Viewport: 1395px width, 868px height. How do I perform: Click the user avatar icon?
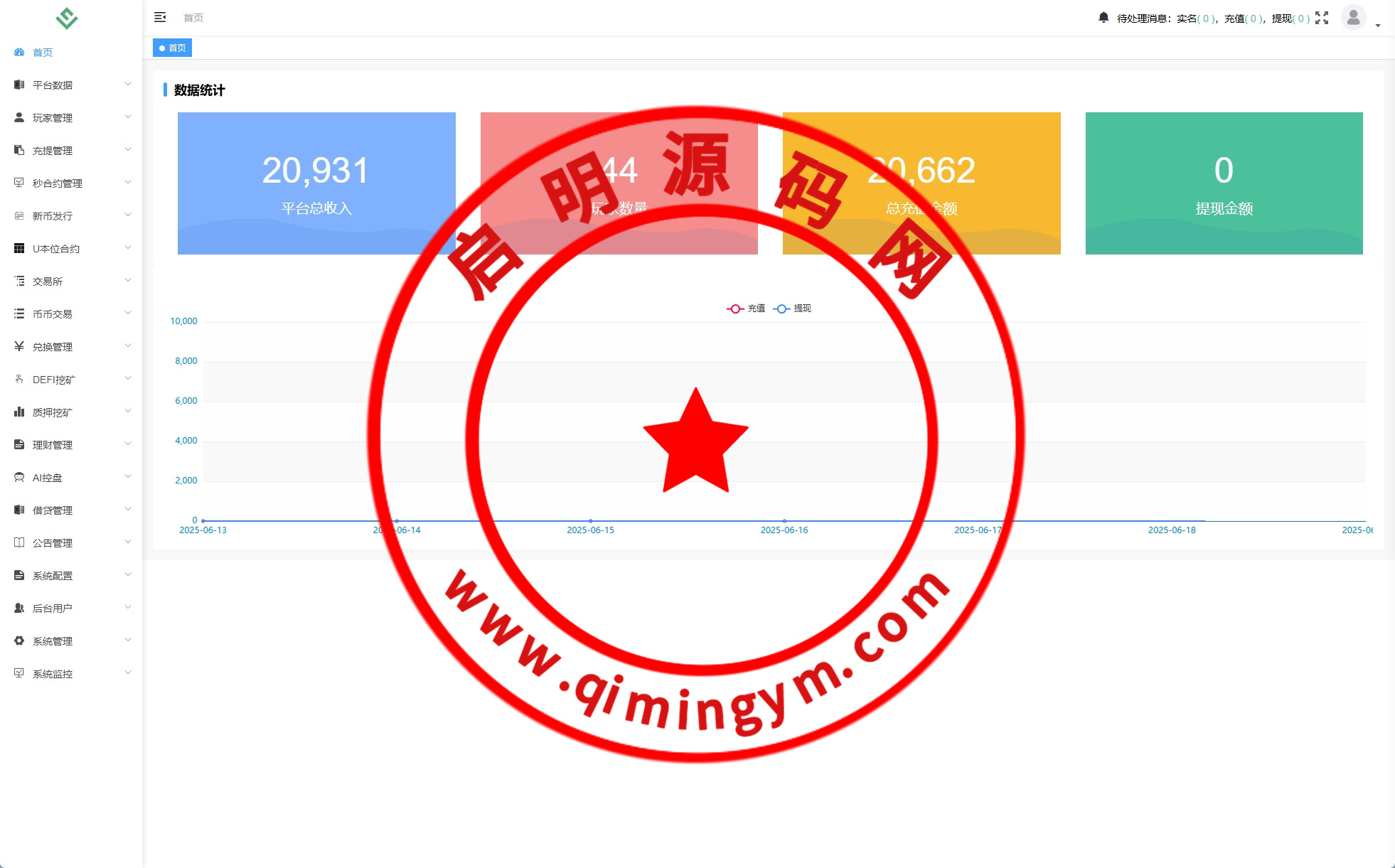pos(1353,17)
